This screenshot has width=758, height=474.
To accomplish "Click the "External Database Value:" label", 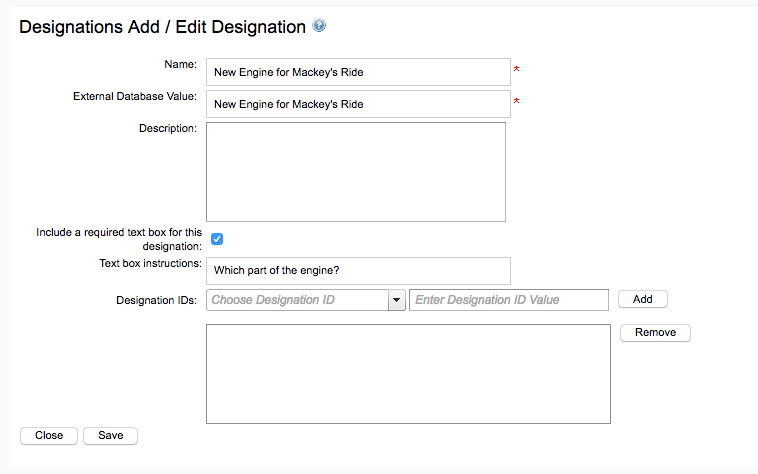I will [135, 97].
